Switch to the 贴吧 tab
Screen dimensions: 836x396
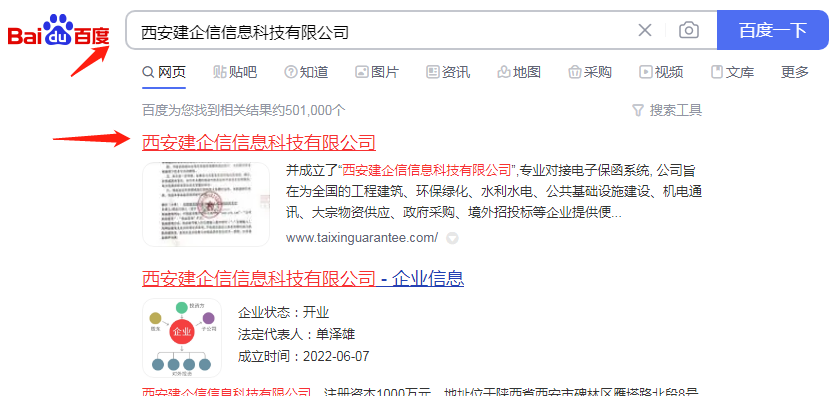click(235, 72)
